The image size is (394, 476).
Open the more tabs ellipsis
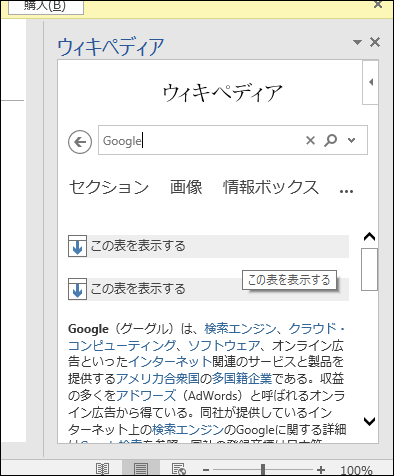pos(346,191)
